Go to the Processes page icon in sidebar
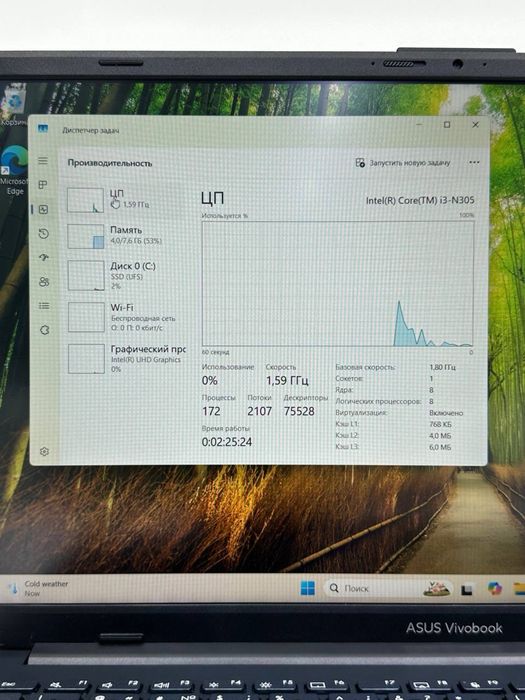 coord(43,185)
